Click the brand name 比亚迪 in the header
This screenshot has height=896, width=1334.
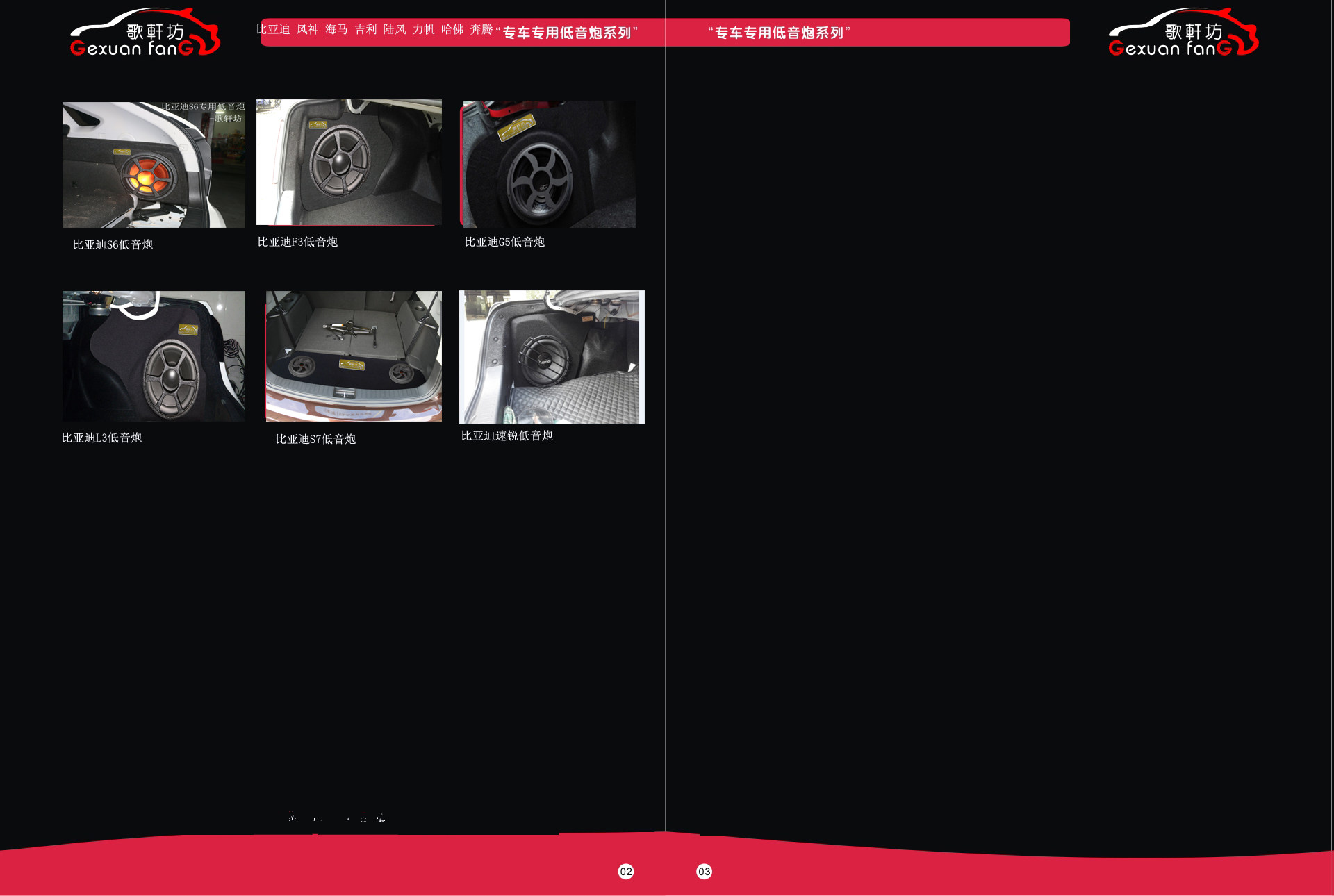273,29
